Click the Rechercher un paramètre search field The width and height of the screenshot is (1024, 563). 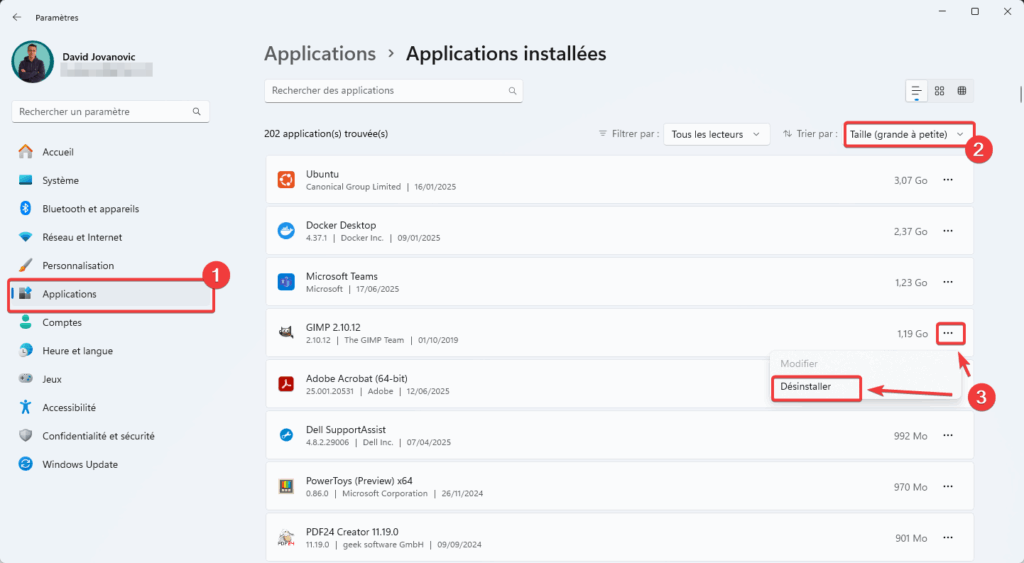coord(110,112)
